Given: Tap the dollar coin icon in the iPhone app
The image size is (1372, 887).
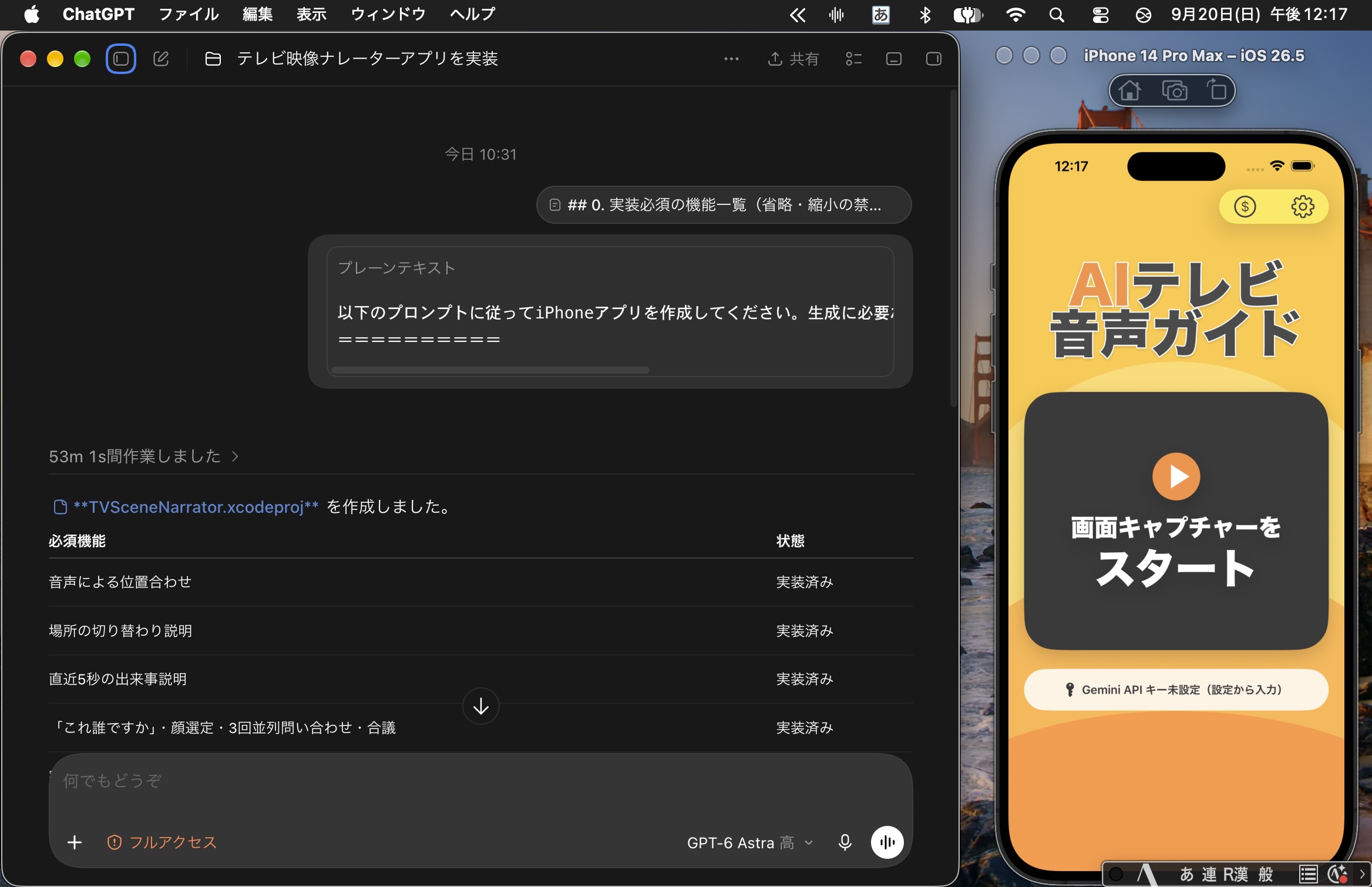Looking at the screenshot, I should coord(1245,207).
